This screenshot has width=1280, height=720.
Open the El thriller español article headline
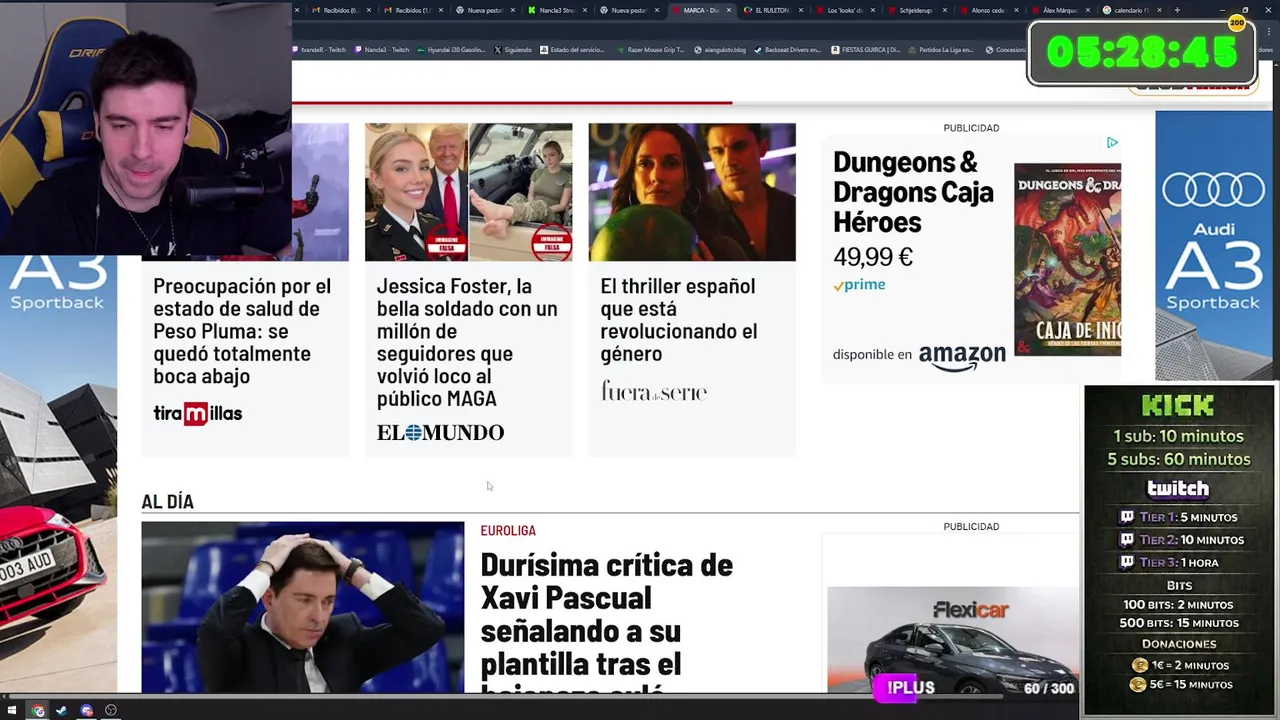pos(679,319)
